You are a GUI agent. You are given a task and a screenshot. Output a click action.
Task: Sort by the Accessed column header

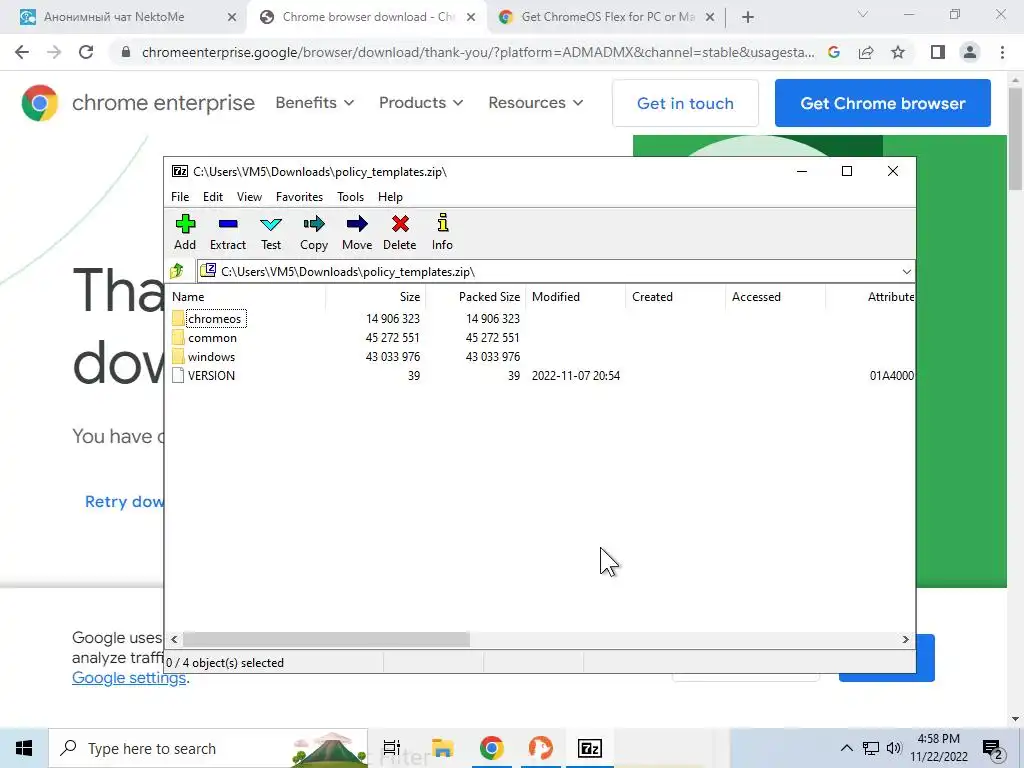click(x=775, y=296)
